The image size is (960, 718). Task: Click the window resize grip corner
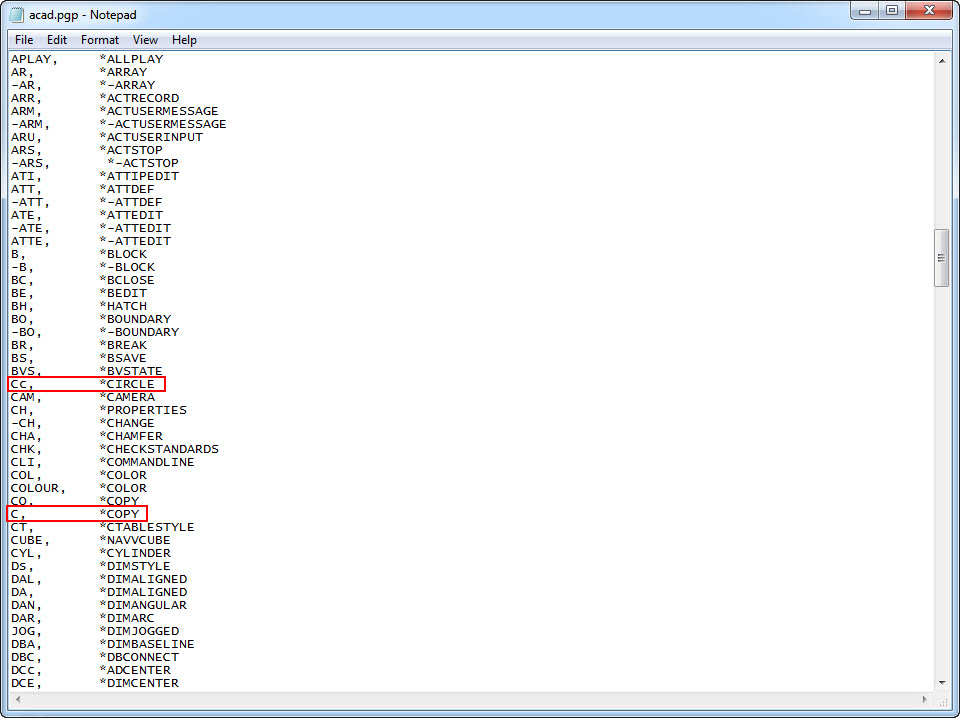[942, 700]
